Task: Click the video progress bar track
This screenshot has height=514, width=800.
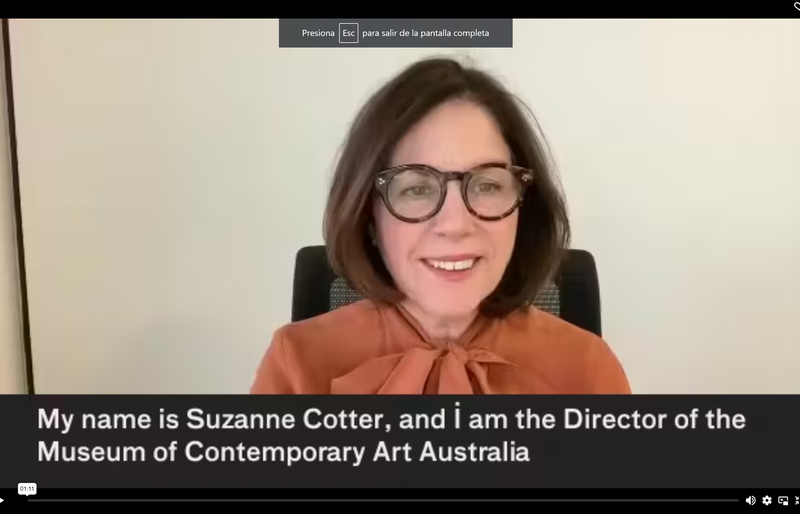Action: [383, 500]
